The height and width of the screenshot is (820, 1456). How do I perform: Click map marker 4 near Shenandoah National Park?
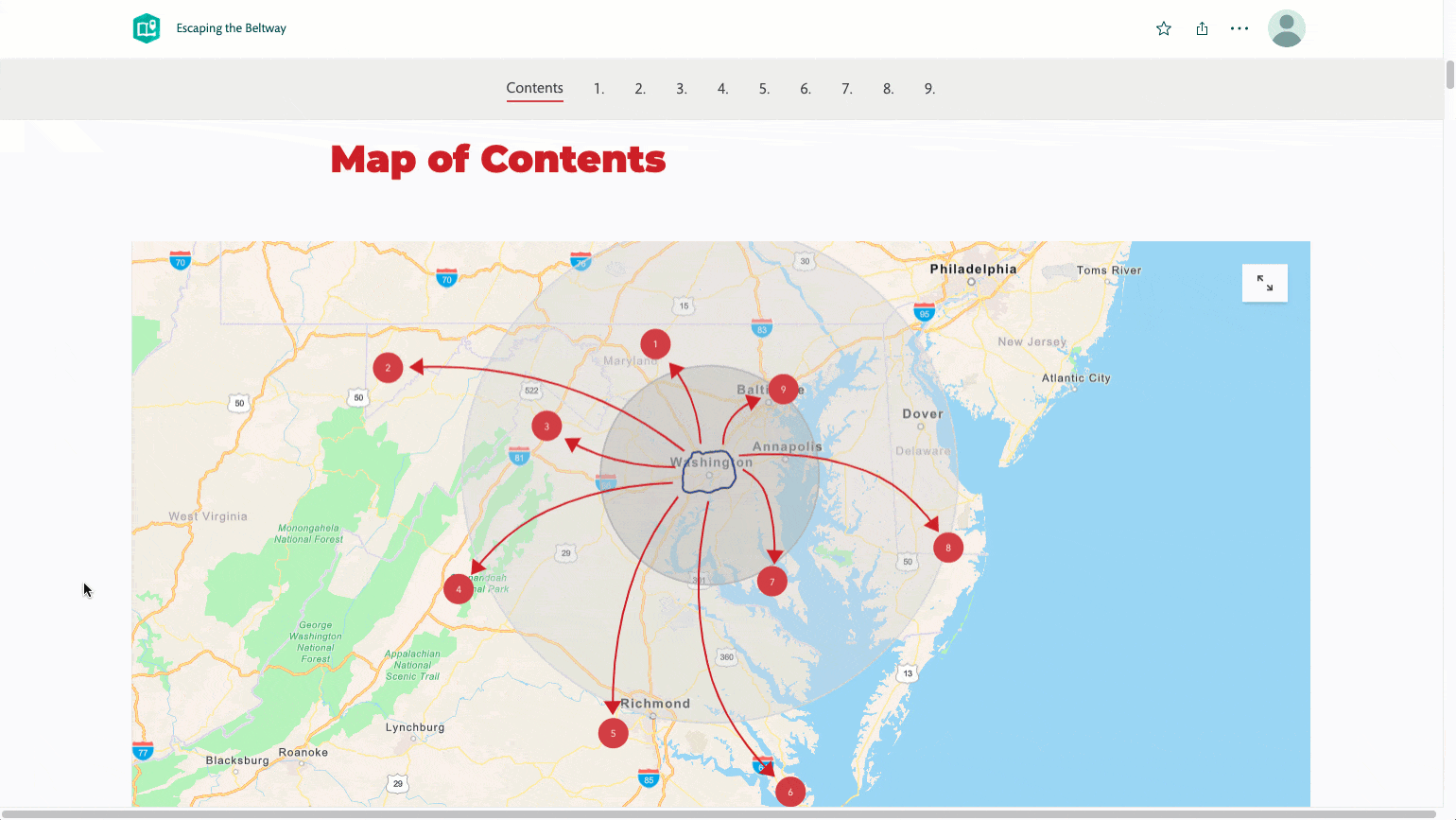click(x=458, y=587)
